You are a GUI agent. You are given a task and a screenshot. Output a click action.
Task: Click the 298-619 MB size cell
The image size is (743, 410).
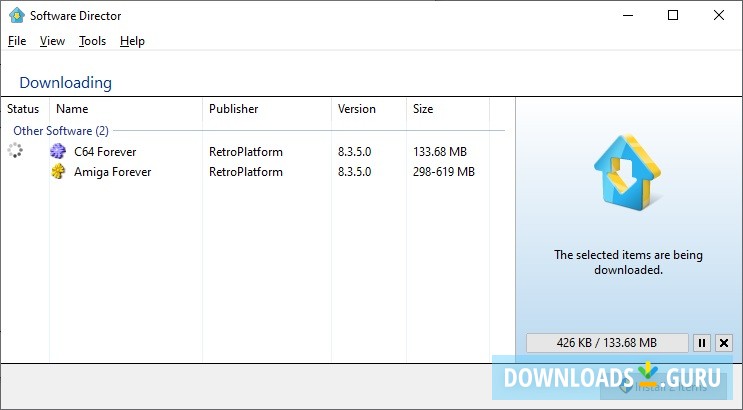[x=444, y=172]
